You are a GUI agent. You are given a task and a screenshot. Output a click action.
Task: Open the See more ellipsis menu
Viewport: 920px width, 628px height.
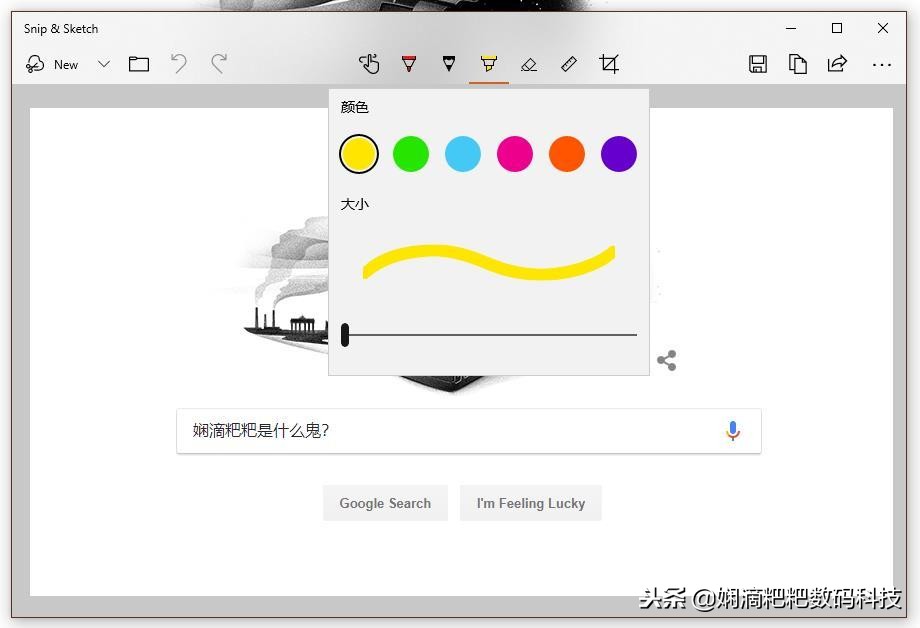pyautogui.click(x=881, y=65)
